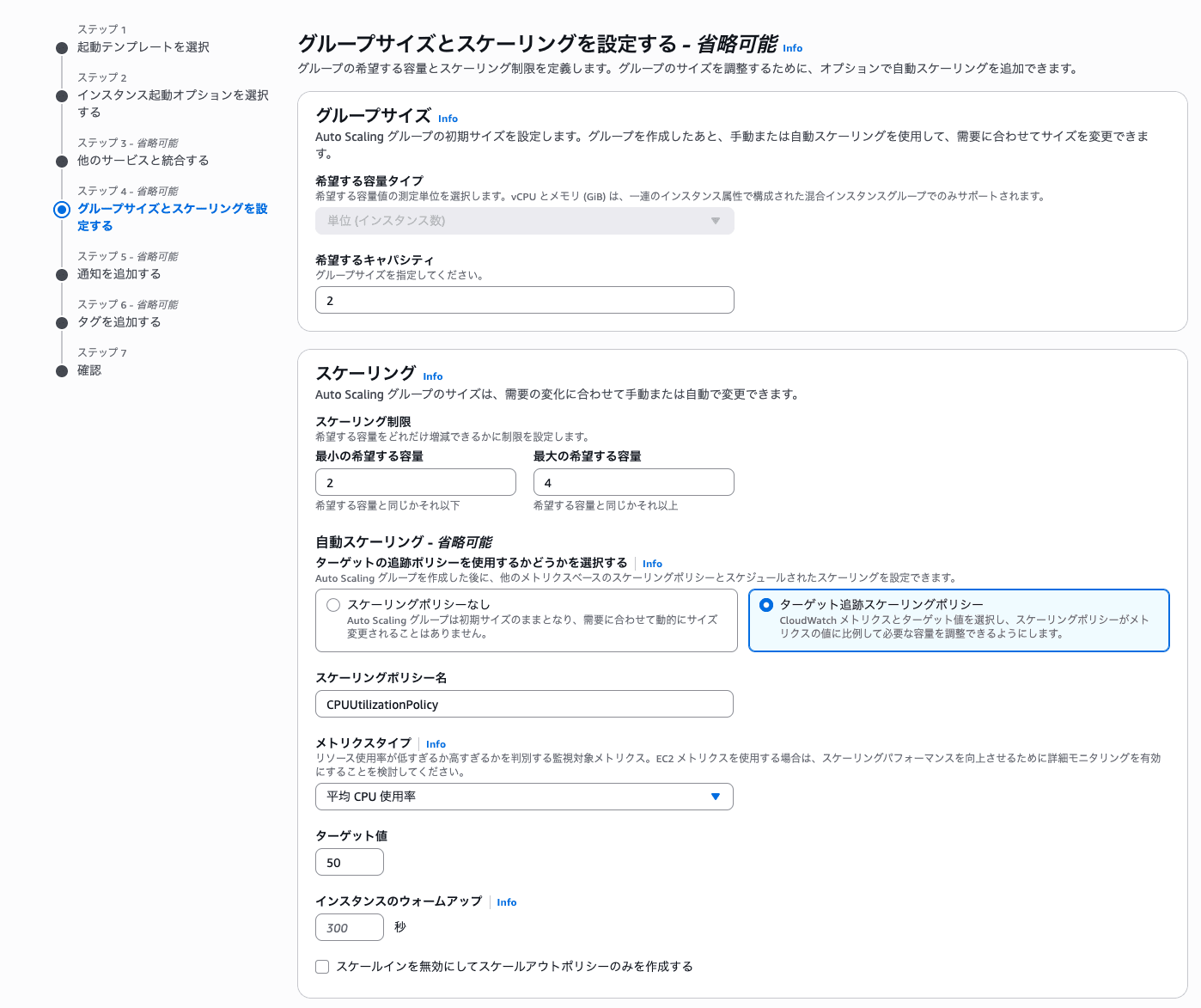Screen dimensions: 1201x1008
Task: Click the CPUUtilizationPolicy policy name field
Action: click(x=524, y=704)
